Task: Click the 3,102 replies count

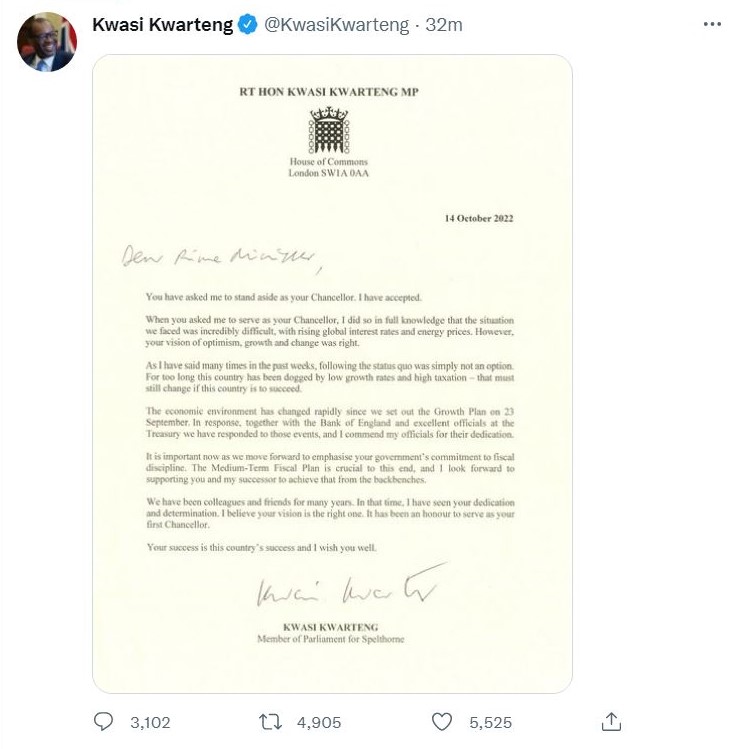Action: click(150, 721)
